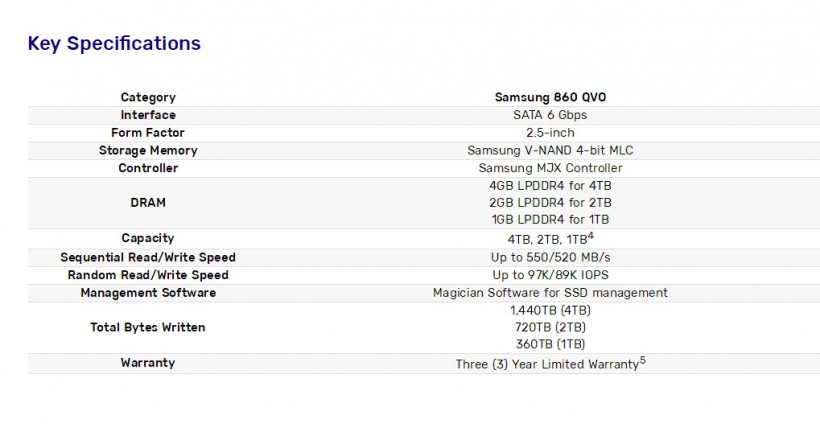Select the Samsung 860 QVO column header
820x432 pixels.
(x=550, y=97)
